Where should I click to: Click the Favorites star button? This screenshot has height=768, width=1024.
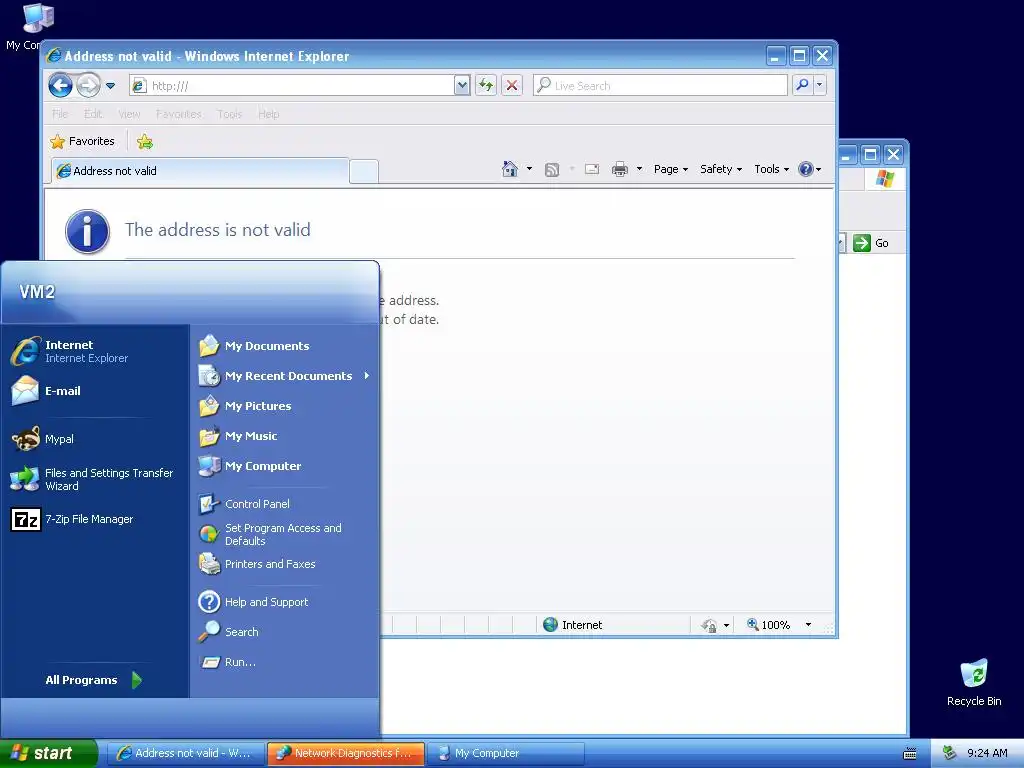pyautogui.click(x=82, y=141)
